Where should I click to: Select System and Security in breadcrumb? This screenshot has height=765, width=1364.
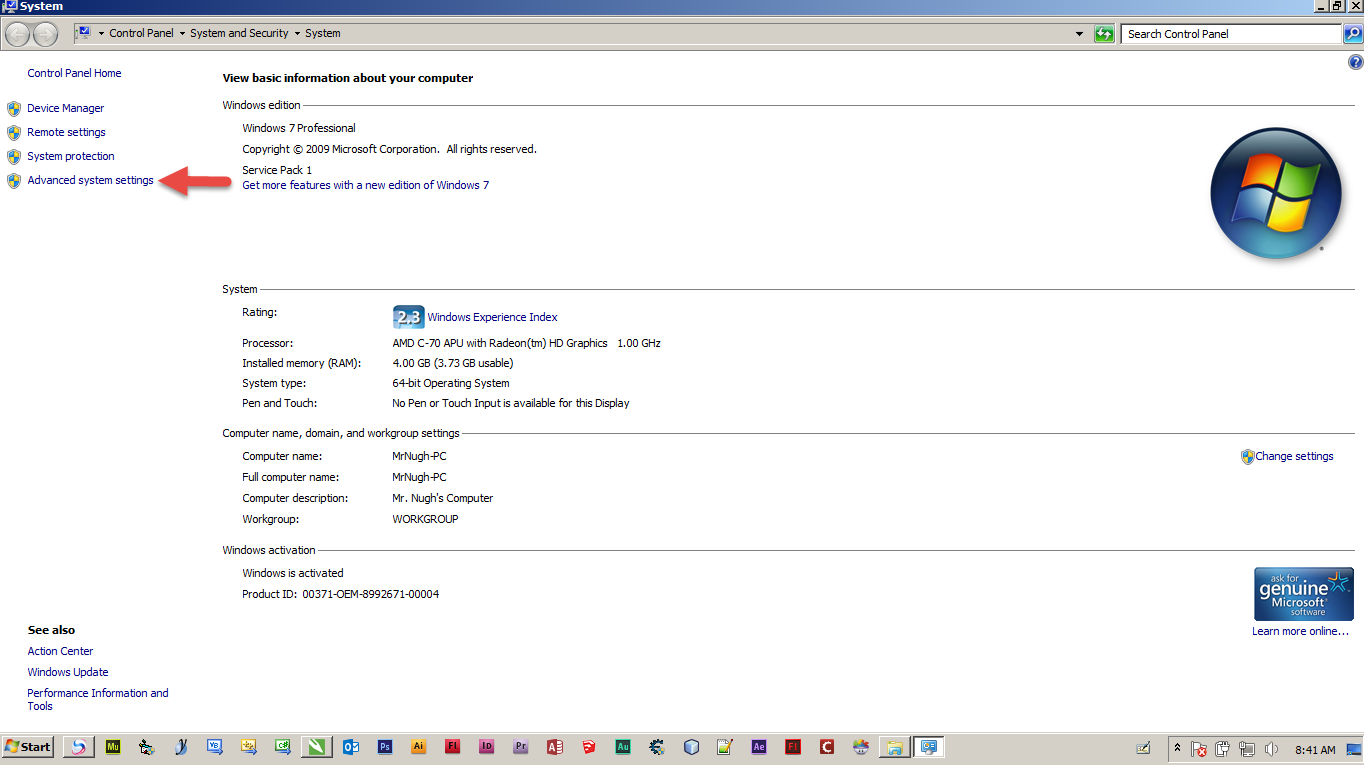point(239,33)
